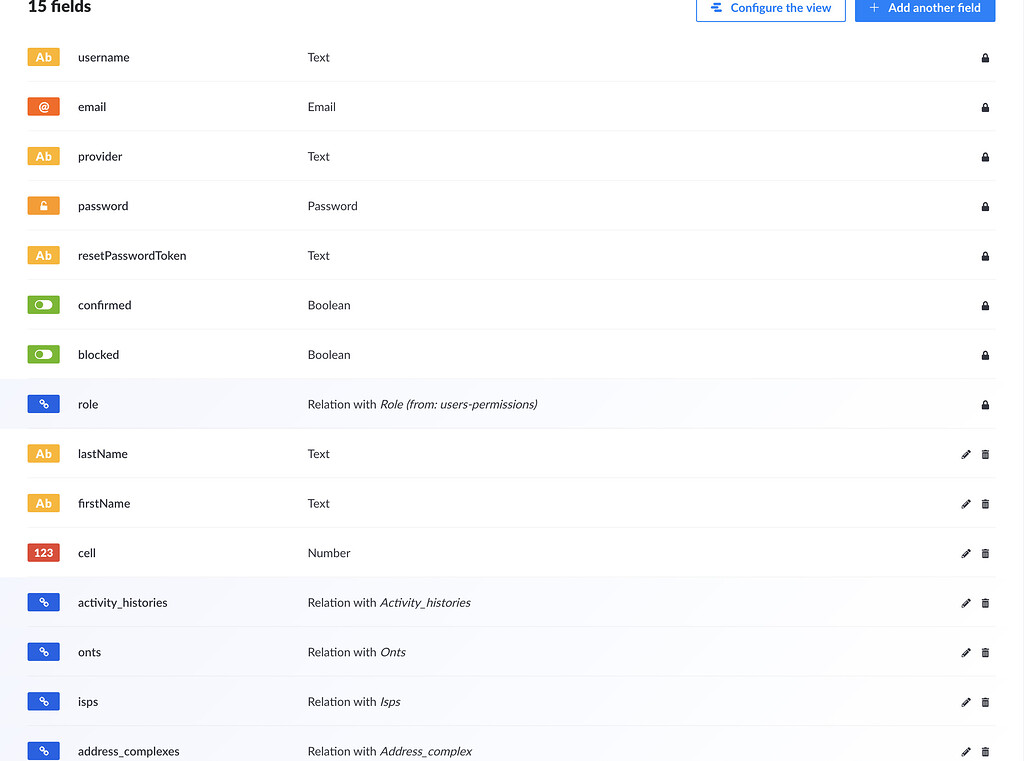This screenshot has height=761, width=1024.
Task: Edit the lastName field using the pencil icon
Action: coord(965,454)
